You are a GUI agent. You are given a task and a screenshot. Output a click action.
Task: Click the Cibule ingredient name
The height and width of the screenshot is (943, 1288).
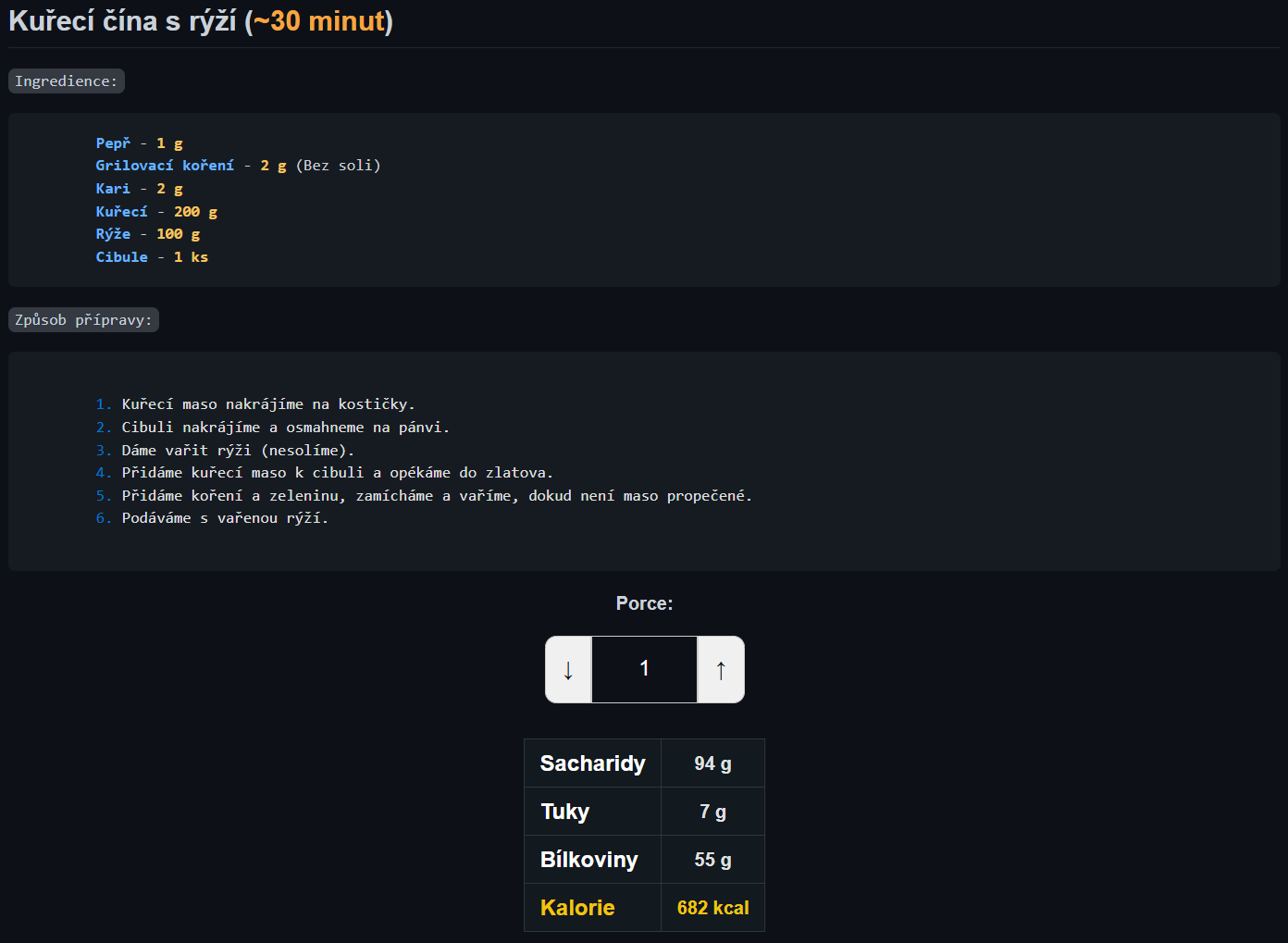pyautogui.click(x=121, y=257)
